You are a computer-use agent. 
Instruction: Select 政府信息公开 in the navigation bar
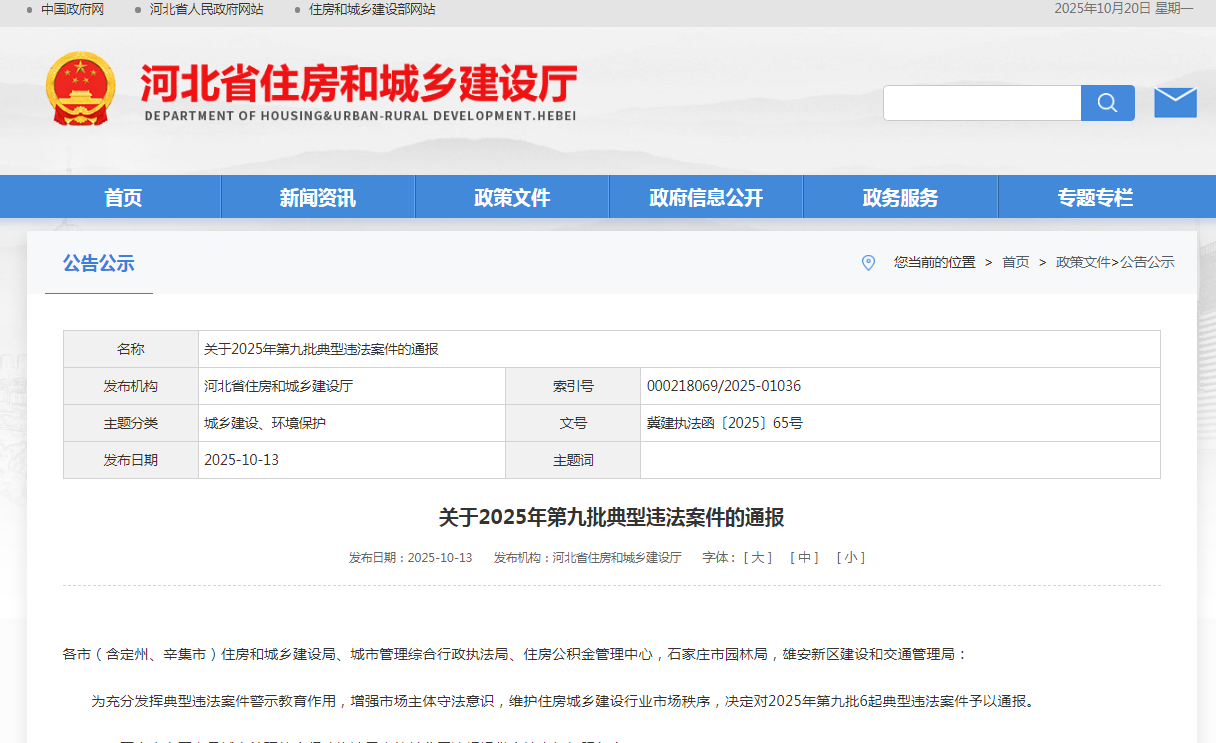(706, 198)
